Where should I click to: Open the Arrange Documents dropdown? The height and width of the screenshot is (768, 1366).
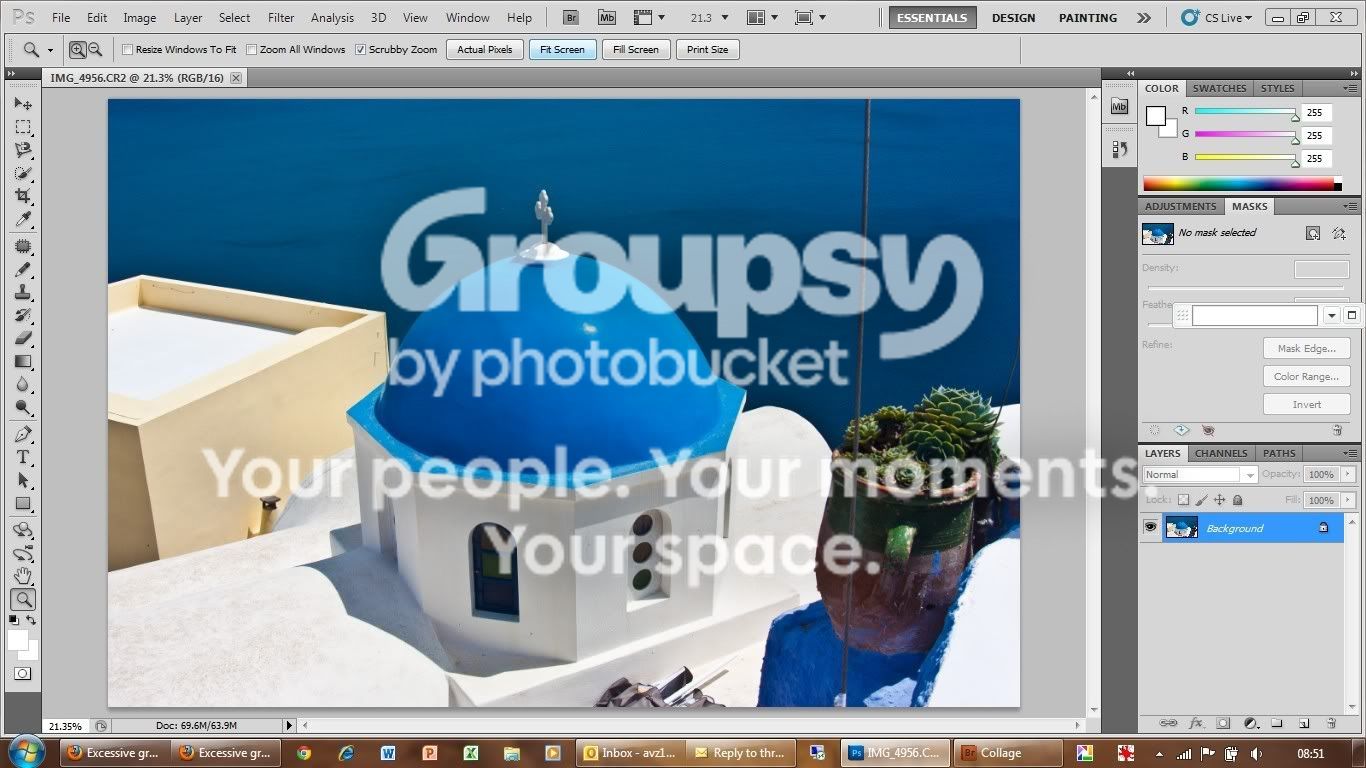[x=762, y=18]
